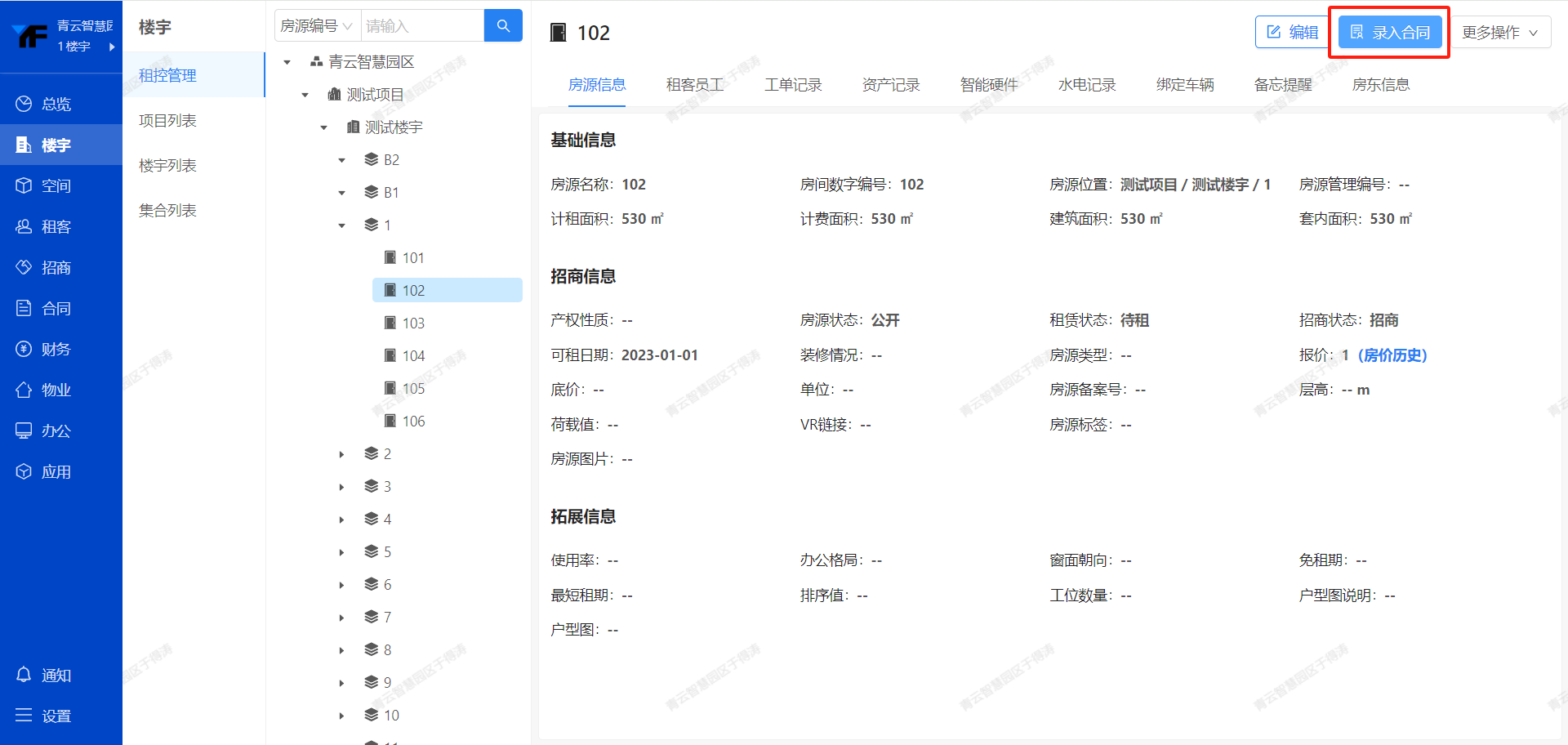Open the 房价历史 link
This screenshot has height=745, width=1568.
(x=1392, y=355)
